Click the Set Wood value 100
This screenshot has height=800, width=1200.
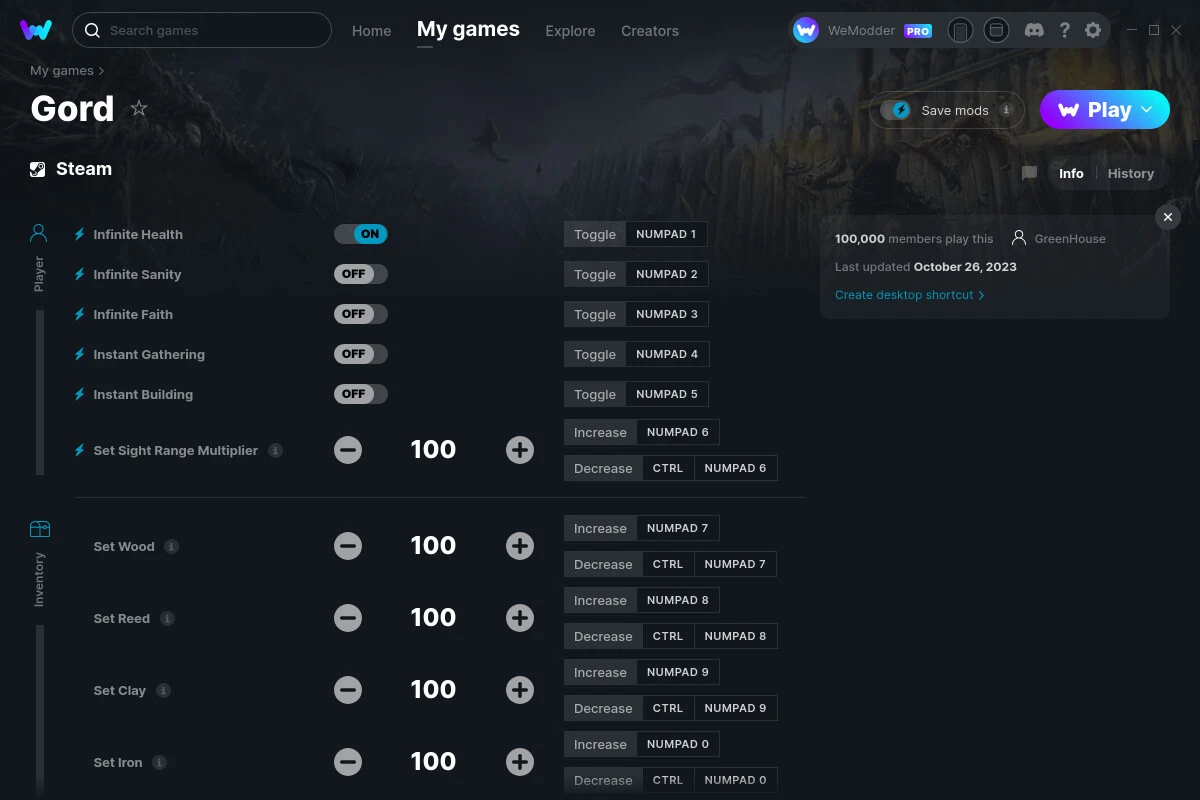(x=433, y=546)
